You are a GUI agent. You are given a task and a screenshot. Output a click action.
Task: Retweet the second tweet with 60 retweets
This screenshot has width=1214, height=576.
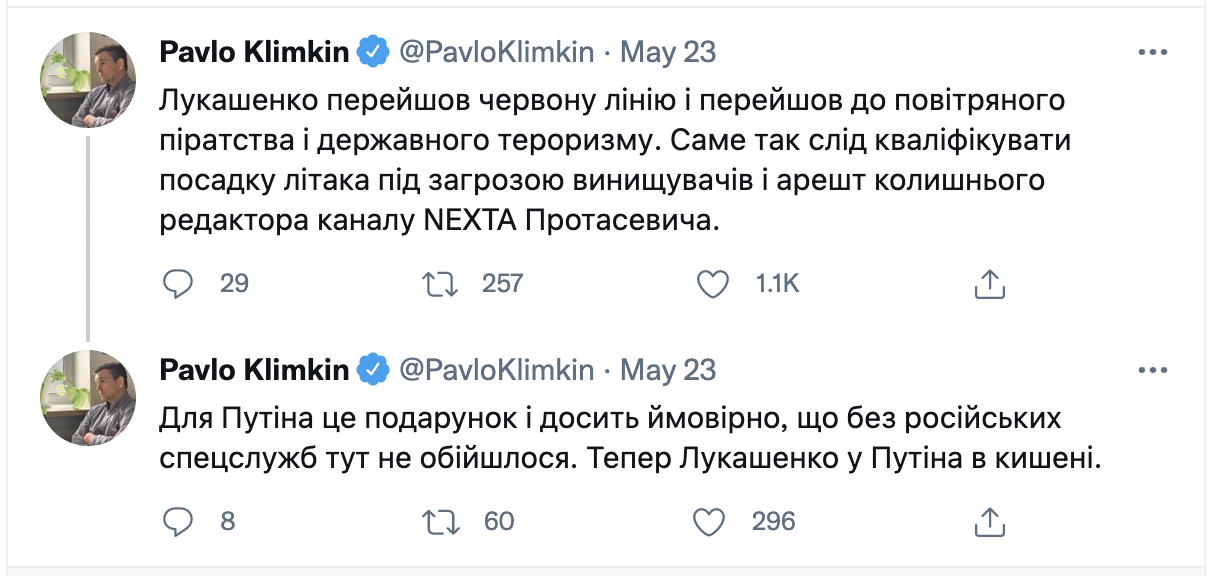coord(441,520)
